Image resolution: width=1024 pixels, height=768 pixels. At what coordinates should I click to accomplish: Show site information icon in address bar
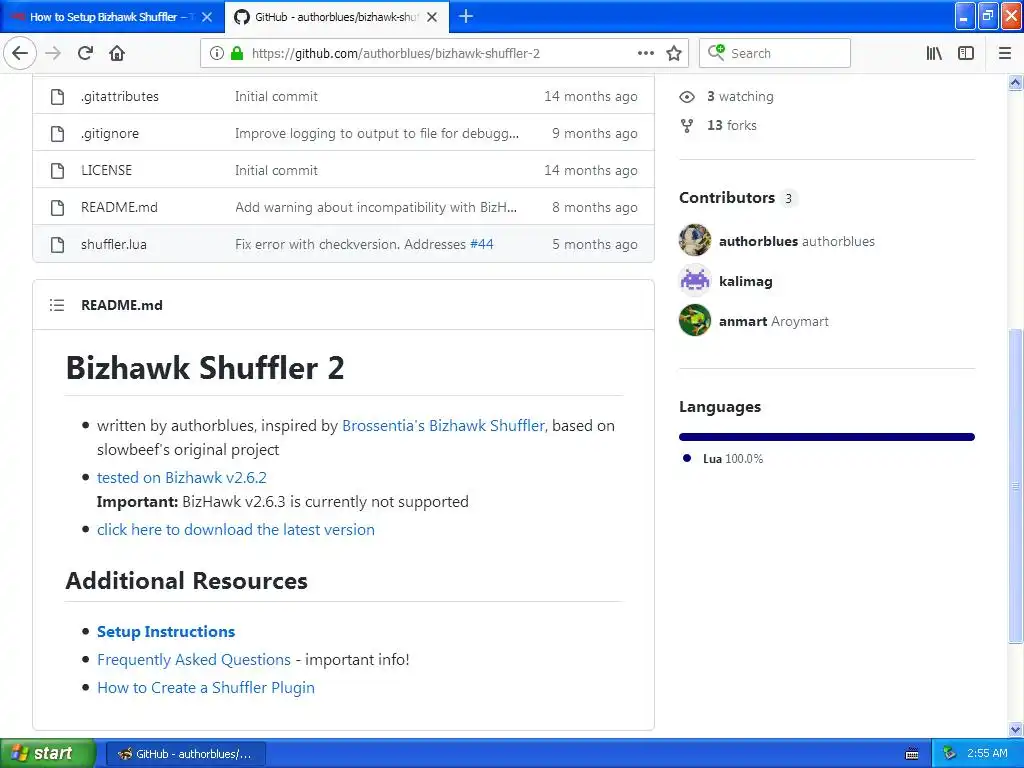point(216,53)
